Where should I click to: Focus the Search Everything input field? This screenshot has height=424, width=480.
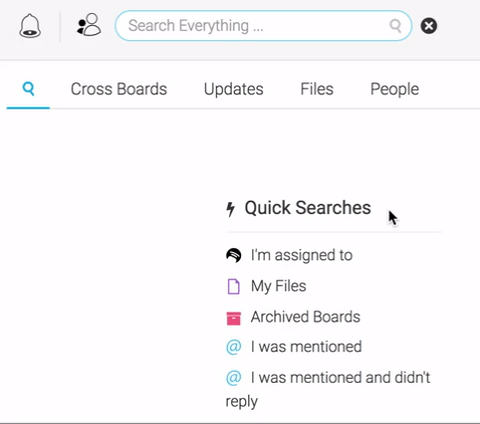click(263, 26)
